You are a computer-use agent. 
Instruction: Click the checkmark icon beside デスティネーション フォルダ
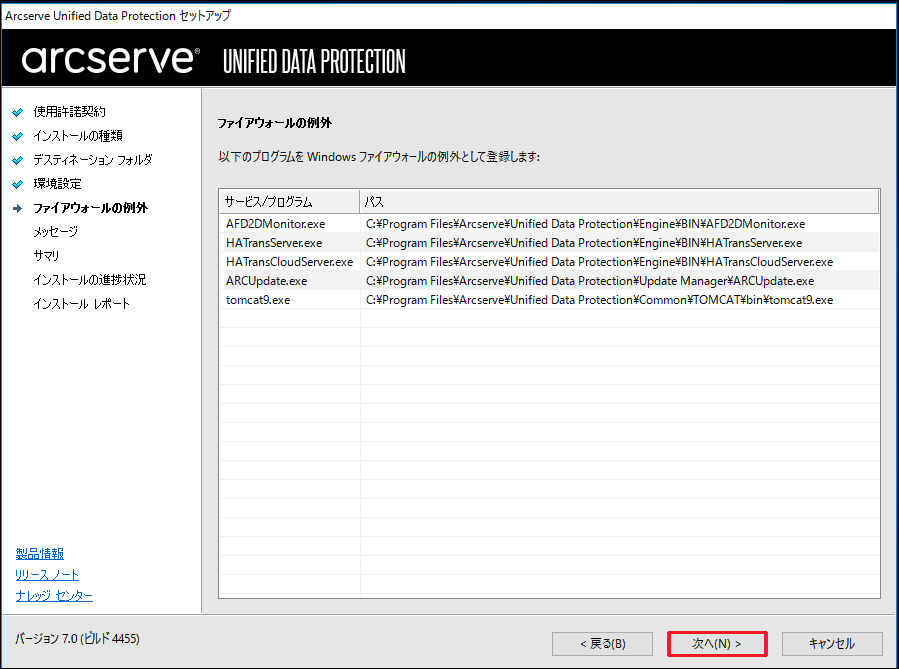[x=18, y=160]
